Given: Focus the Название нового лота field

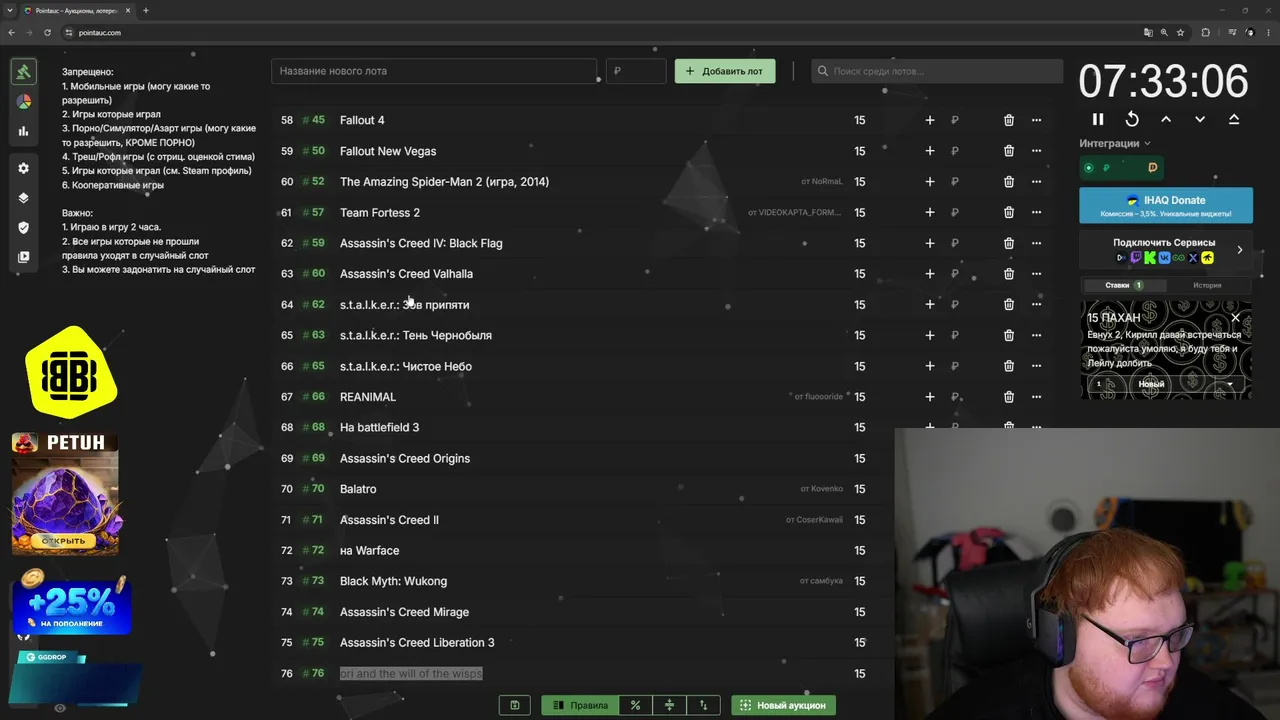Looking at the screenshot, I should 434,71.
